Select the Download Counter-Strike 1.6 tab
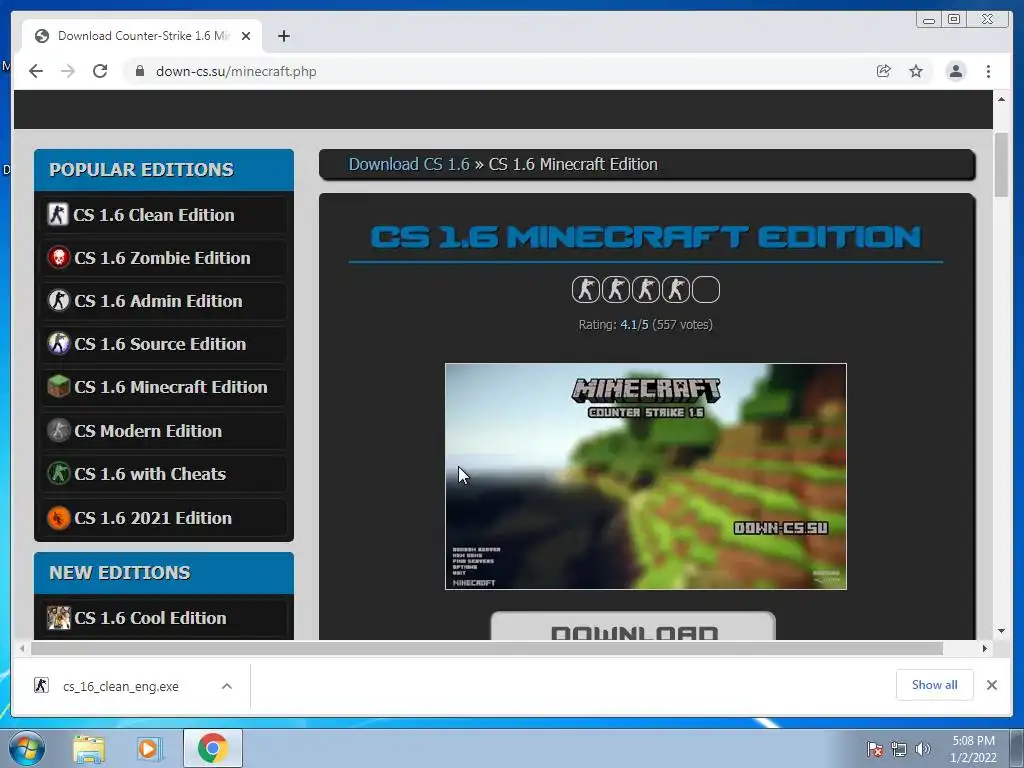1024x768 pixels. point(142,36)
